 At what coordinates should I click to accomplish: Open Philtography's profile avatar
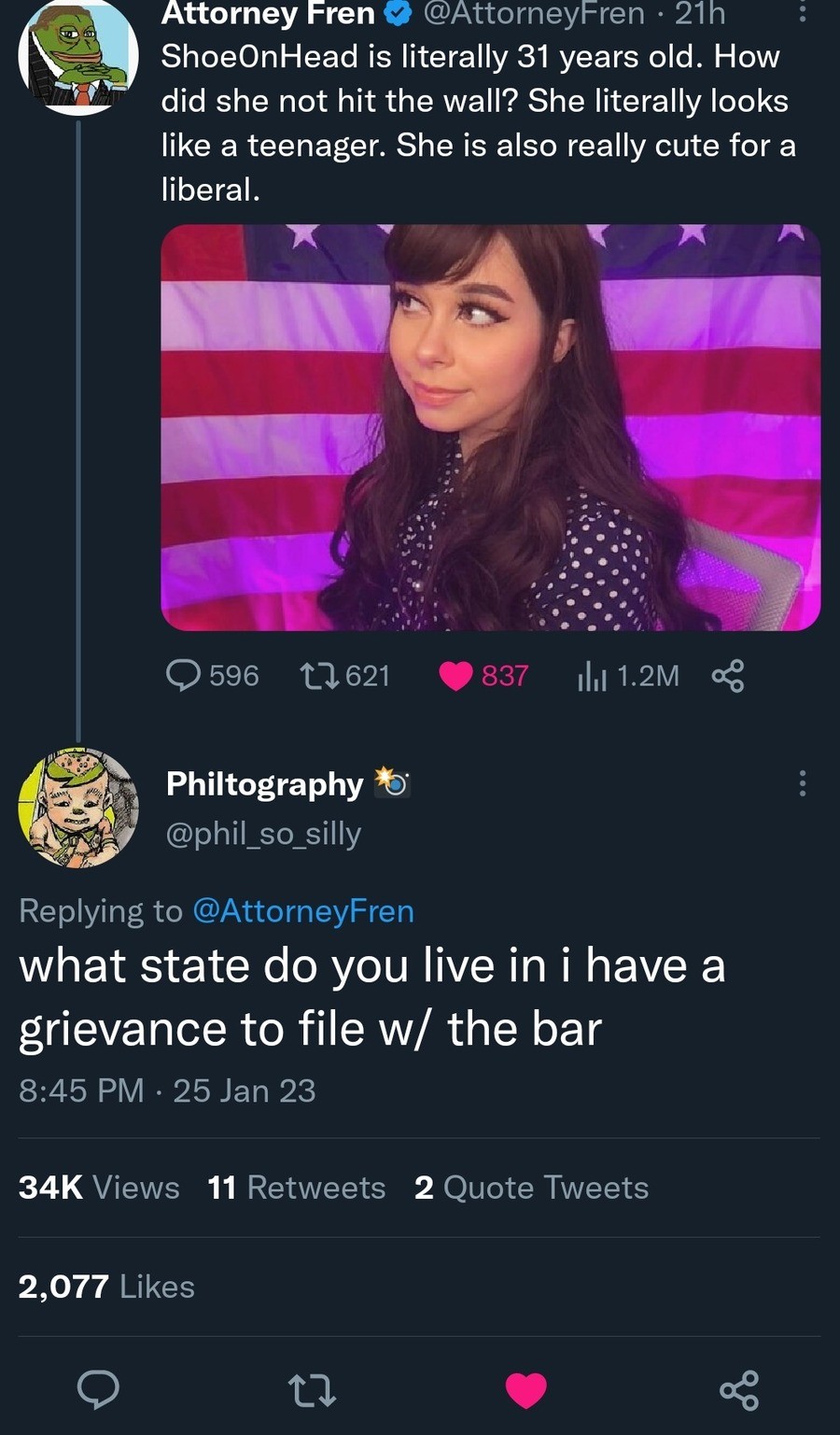(78, 808)
